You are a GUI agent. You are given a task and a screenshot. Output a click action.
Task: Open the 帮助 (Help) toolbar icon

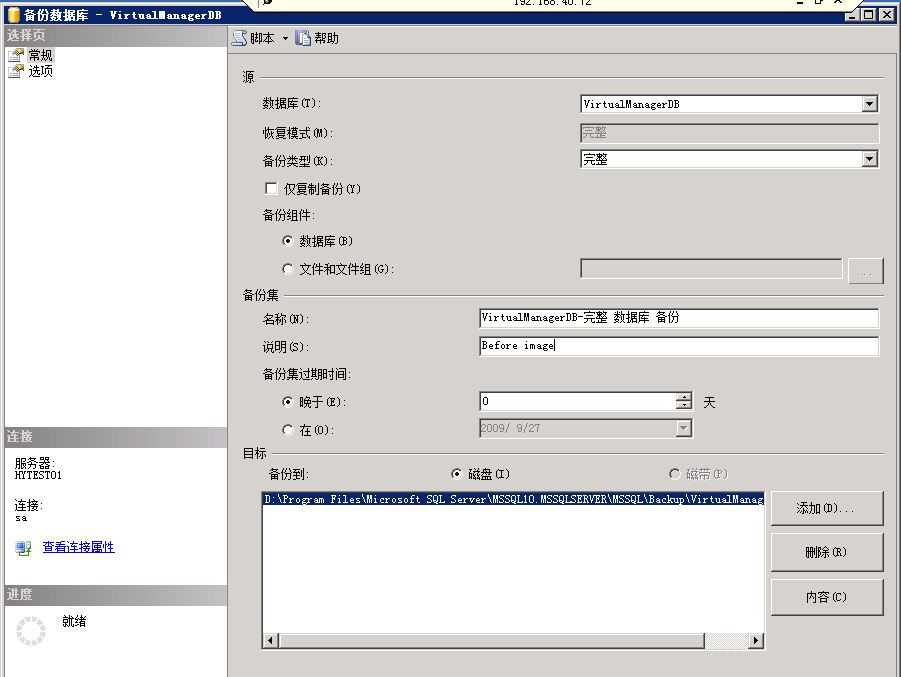(x=304, y=38)
